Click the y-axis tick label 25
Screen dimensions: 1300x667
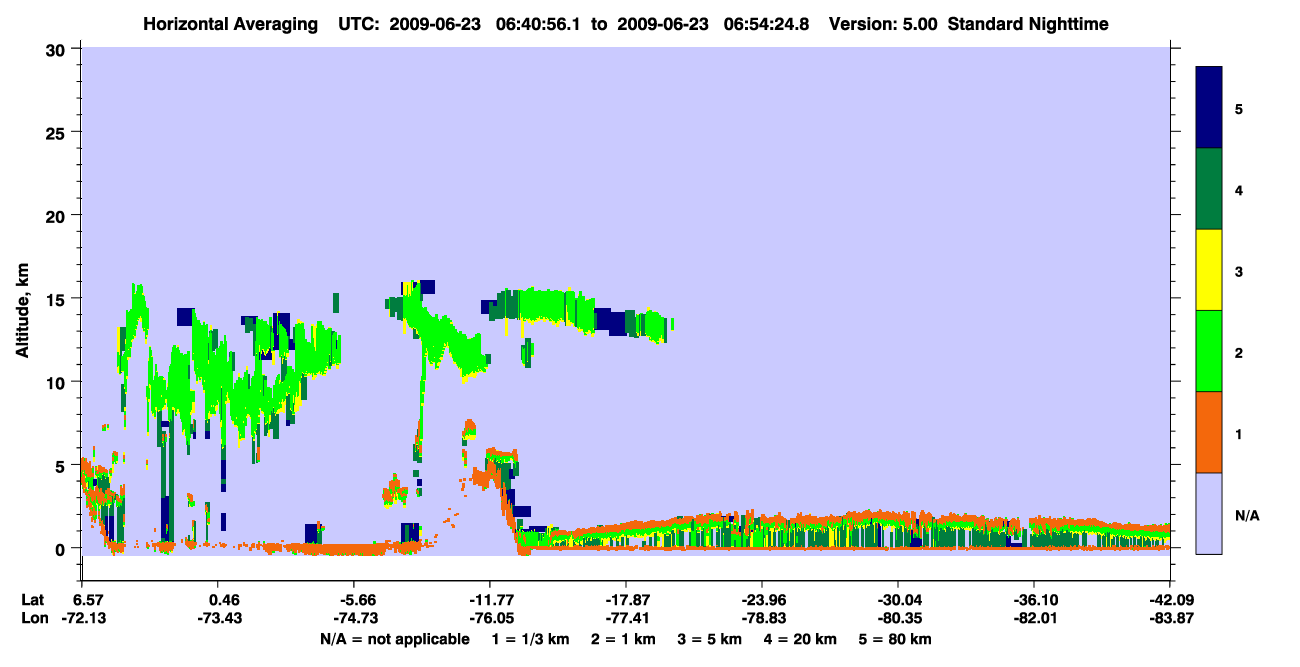tap(56, 132)
